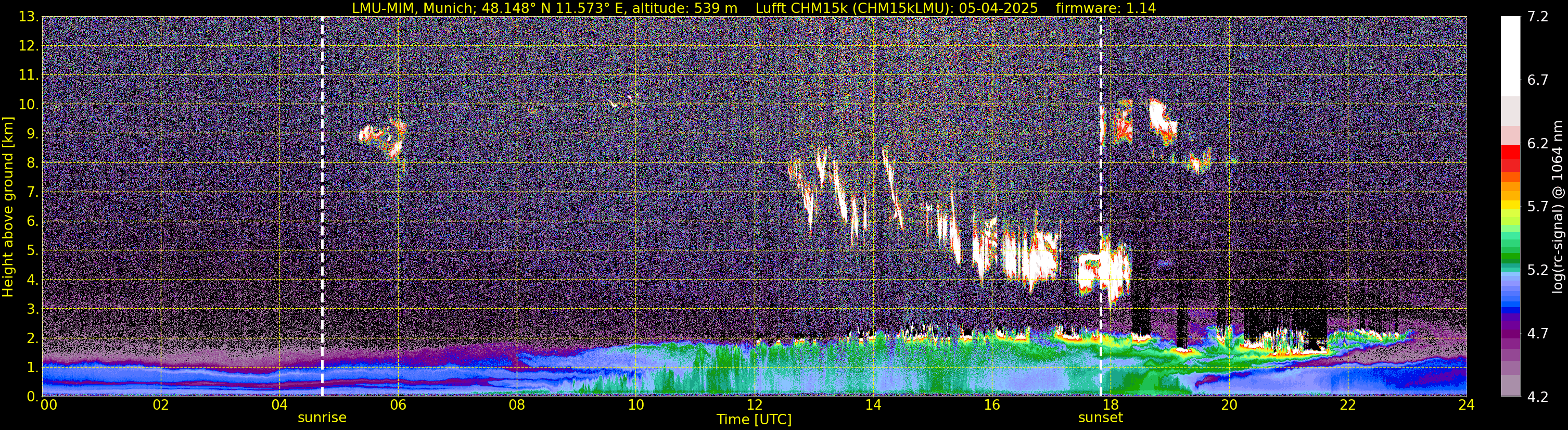Click the '6.' tick on the height axis
Viewport: 1568px width, 430px height.
(x=33, y=222)
